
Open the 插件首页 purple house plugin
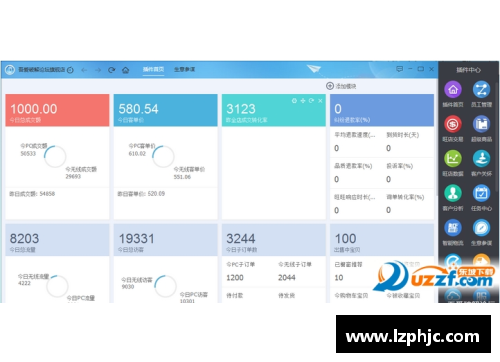(x=453, y=89)
